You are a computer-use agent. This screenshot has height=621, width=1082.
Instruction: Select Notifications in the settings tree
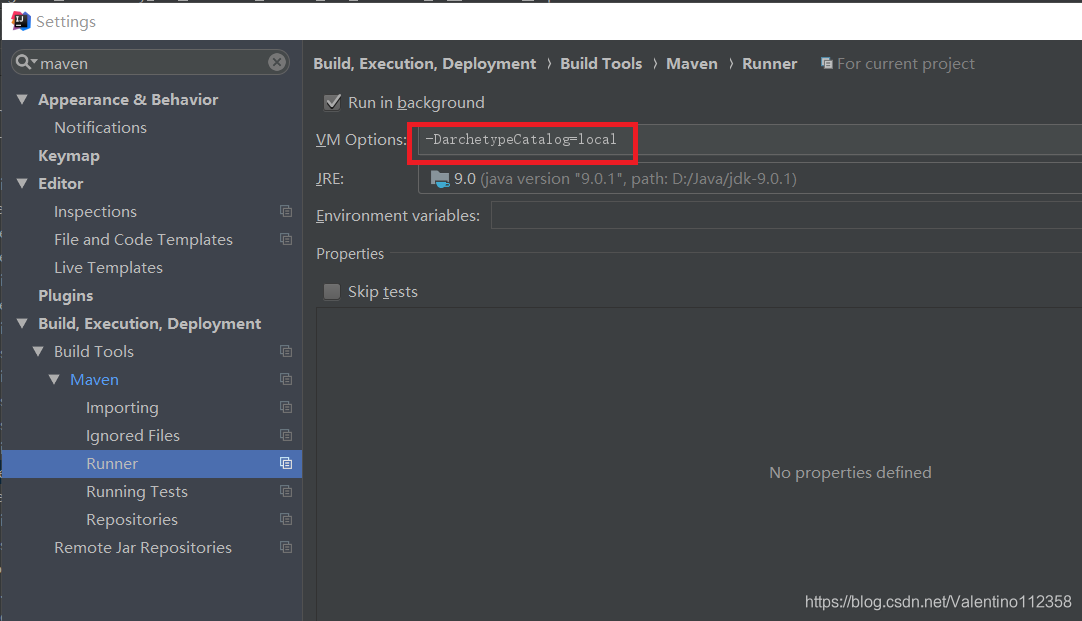[x=101, y=128]
